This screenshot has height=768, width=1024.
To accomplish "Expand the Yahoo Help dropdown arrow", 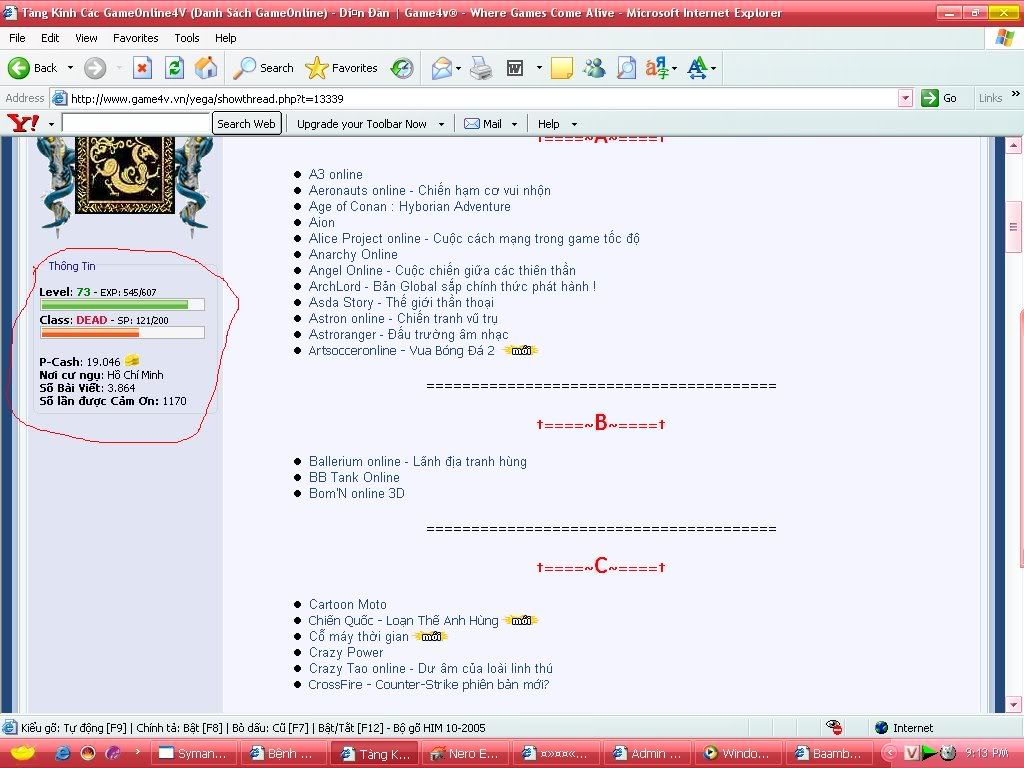I will pyautogui.click(x=575, y=124).
